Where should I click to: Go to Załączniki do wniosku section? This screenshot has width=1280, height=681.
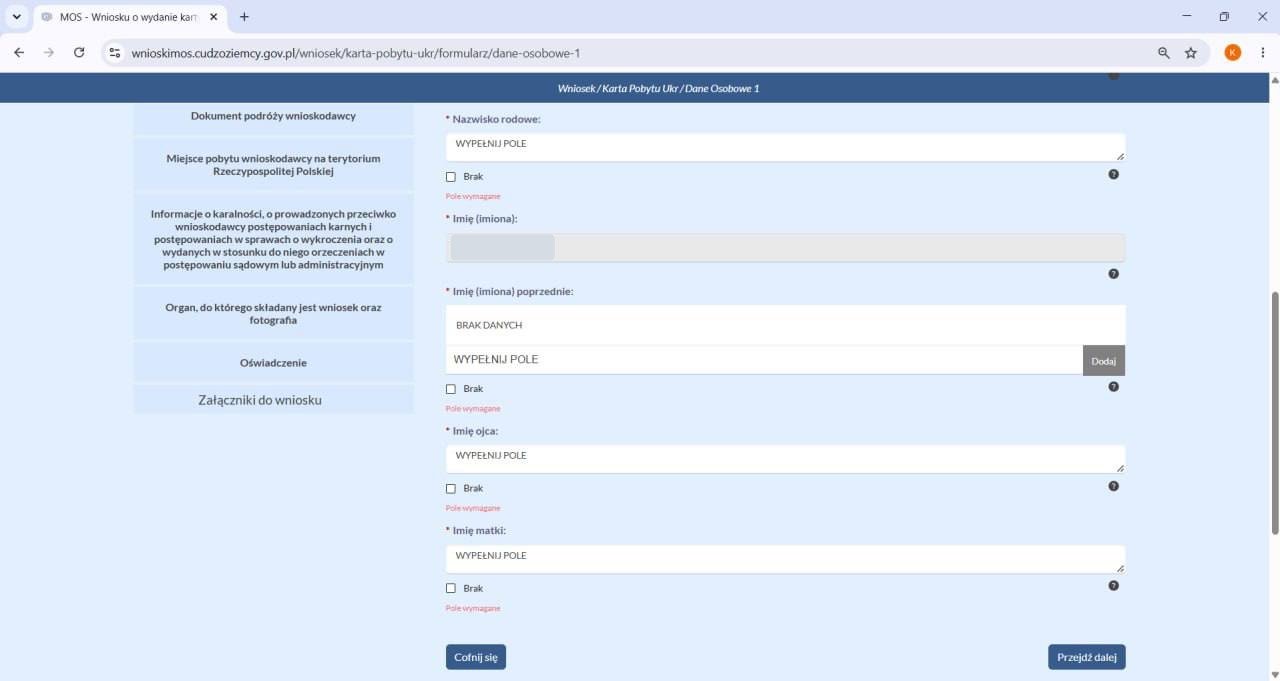[x=273, y=400]
